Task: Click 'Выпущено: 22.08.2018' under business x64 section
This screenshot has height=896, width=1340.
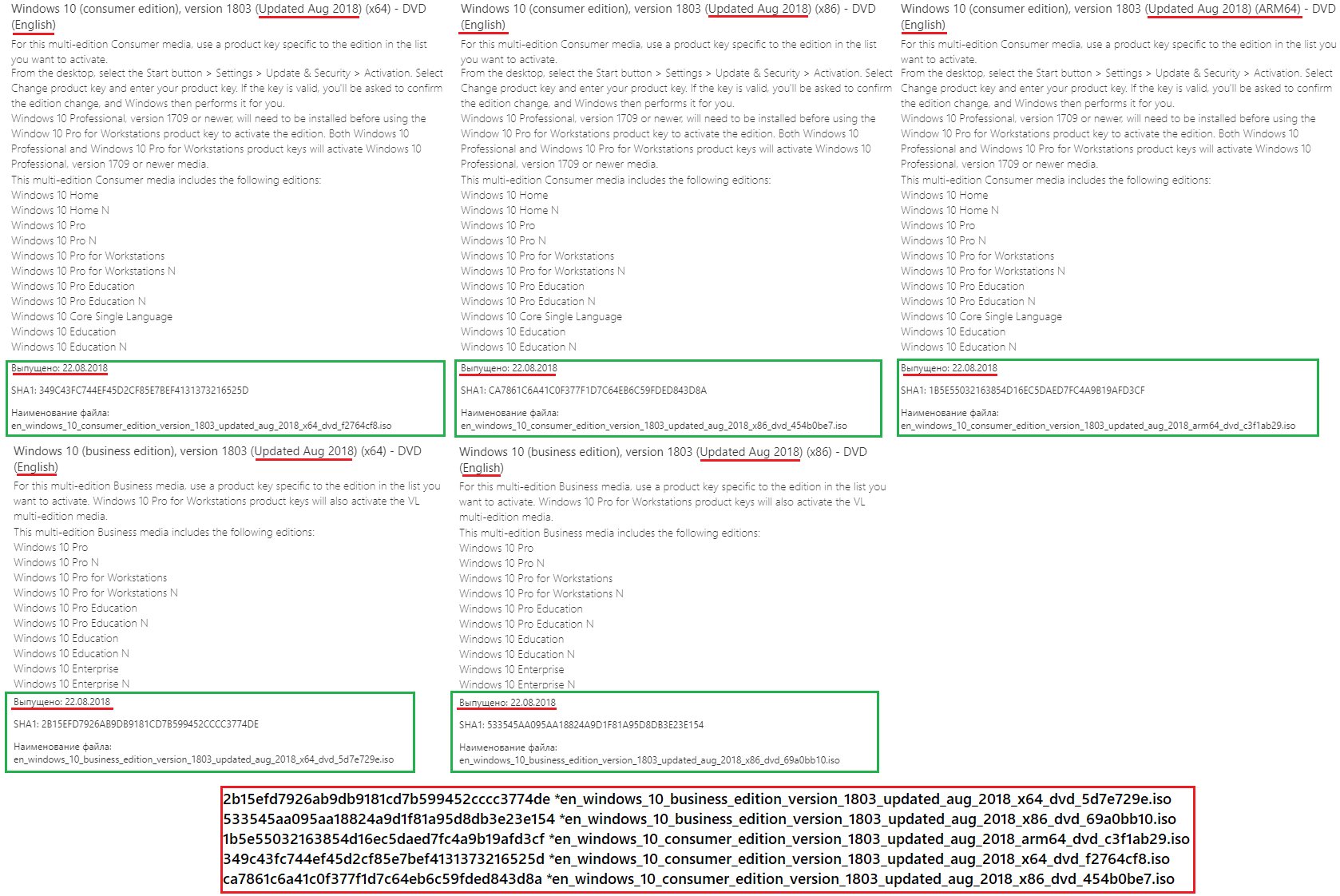Action: coord(61,702)
